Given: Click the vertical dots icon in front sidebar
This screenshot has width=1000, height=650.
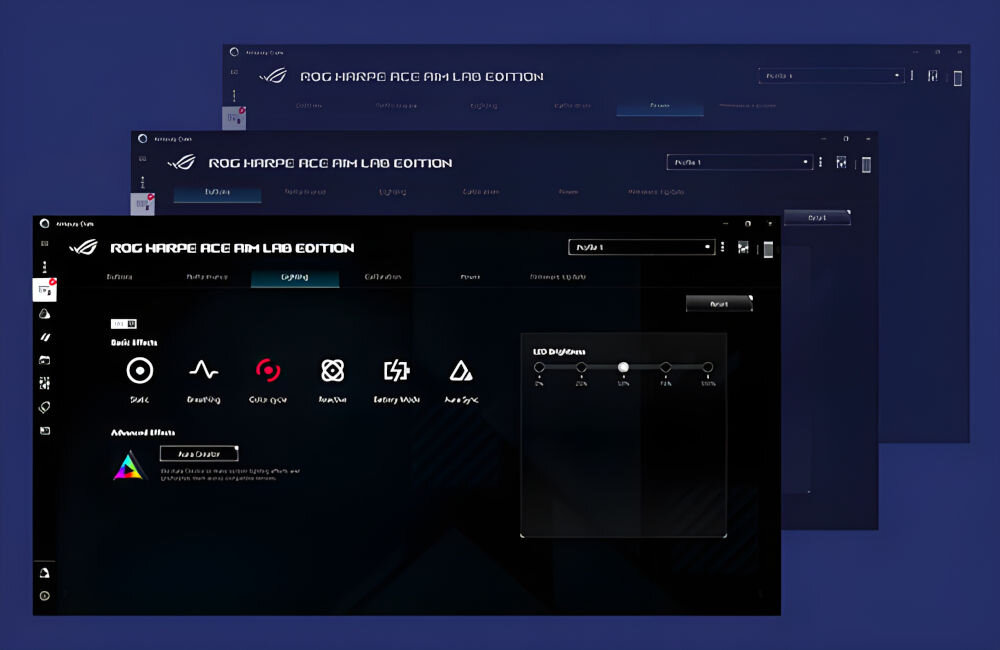Looking at the screenshot, I should point(45,266).
